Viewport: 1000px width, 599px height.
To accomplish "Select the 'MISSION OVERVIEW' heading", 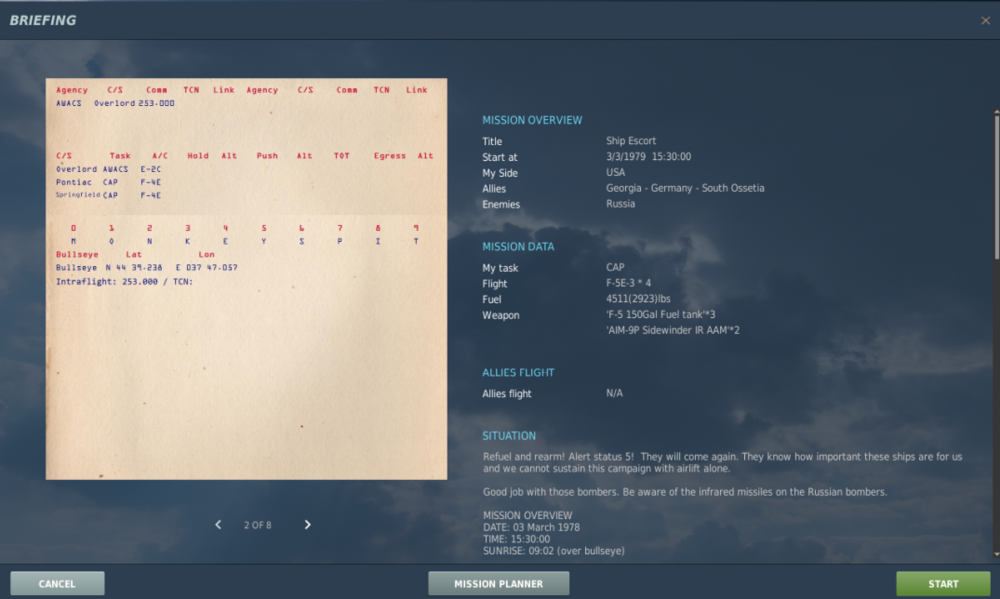I will coord(532,120).
